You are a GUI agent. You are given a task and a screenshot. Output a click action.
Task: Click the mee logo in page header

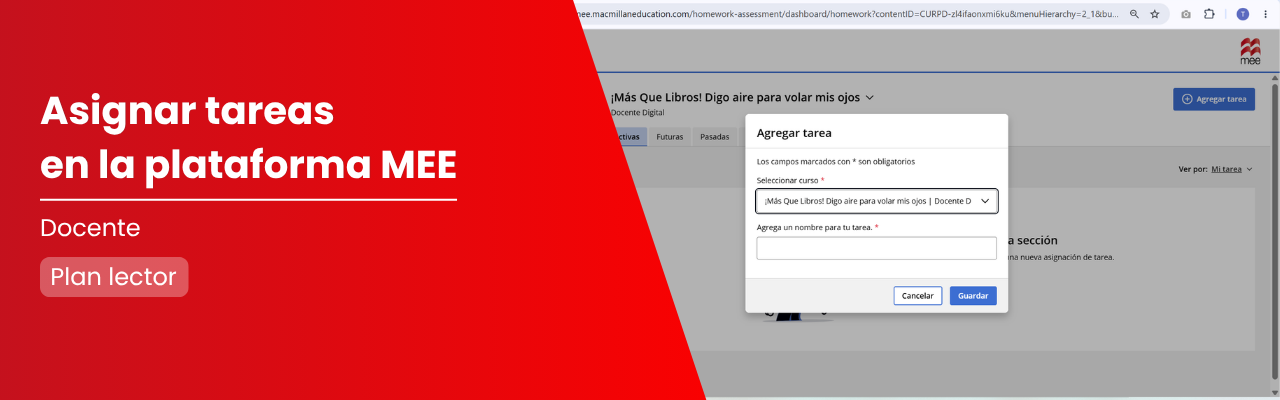pyautogui.click(x=1250, y=51)
